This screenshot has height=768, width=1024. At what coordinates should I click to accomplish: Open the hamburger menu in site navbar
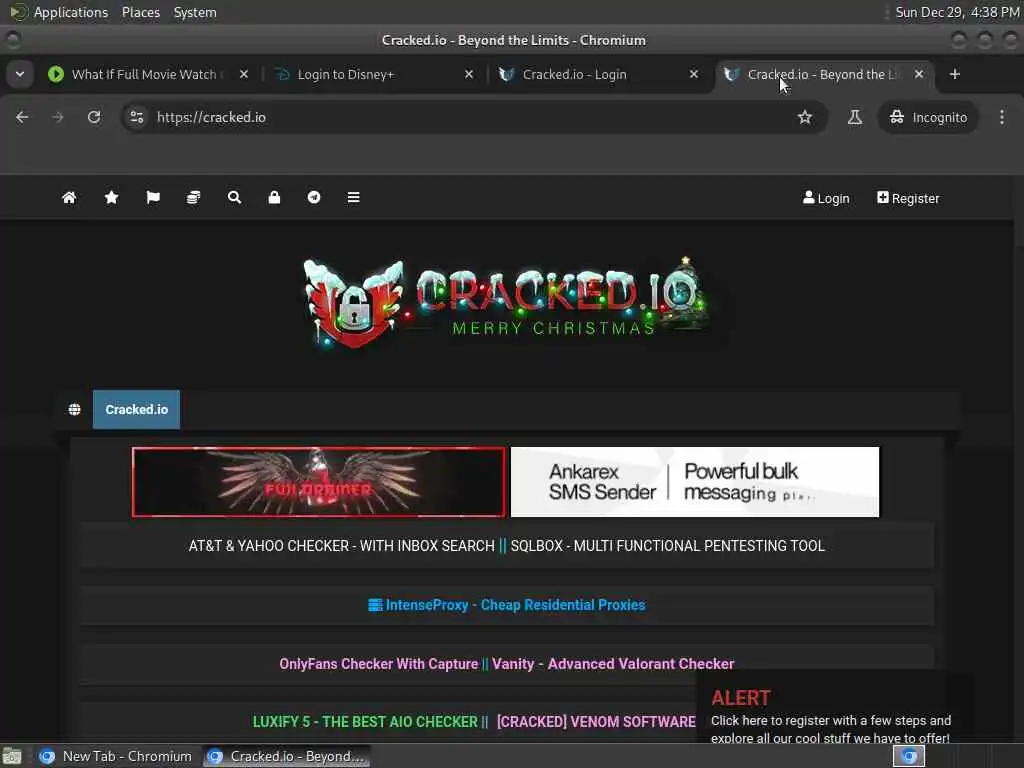point(353,197)
